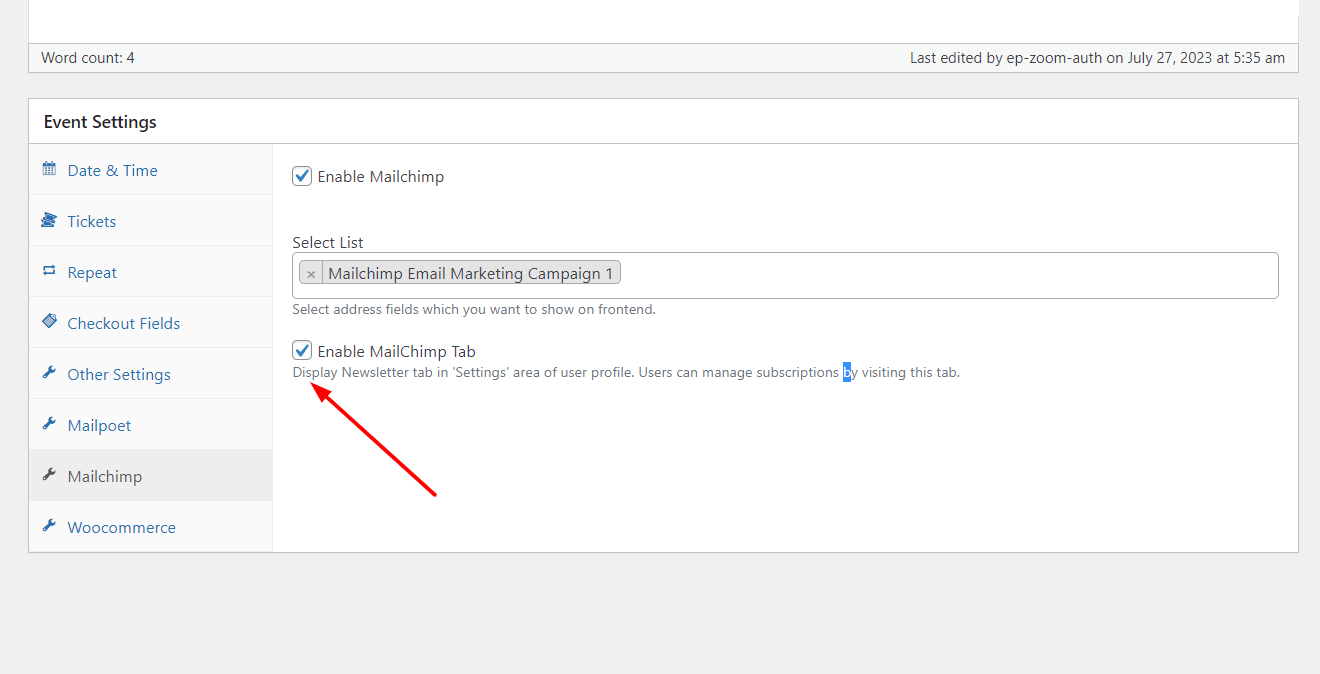1320x674 pixels.
Task: Remove Mailchimp Email Marketing Campaign 1 tag
Action: [311, 274]
